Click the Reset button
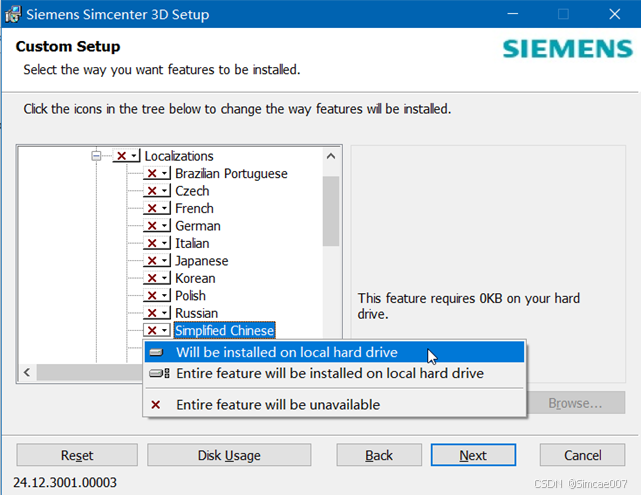Image resolution: width=641 pixels, height=495 pixels. pos(77,455)
